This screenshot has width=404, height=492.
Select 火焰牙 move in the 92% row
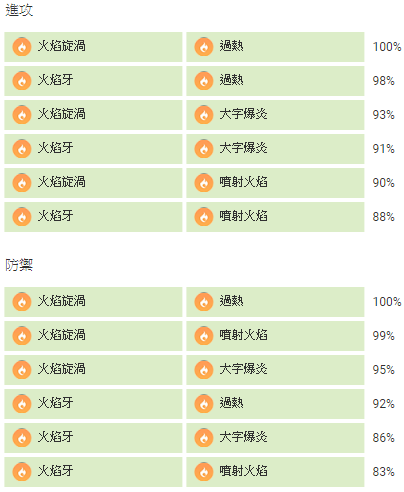[x=93, y=404]
